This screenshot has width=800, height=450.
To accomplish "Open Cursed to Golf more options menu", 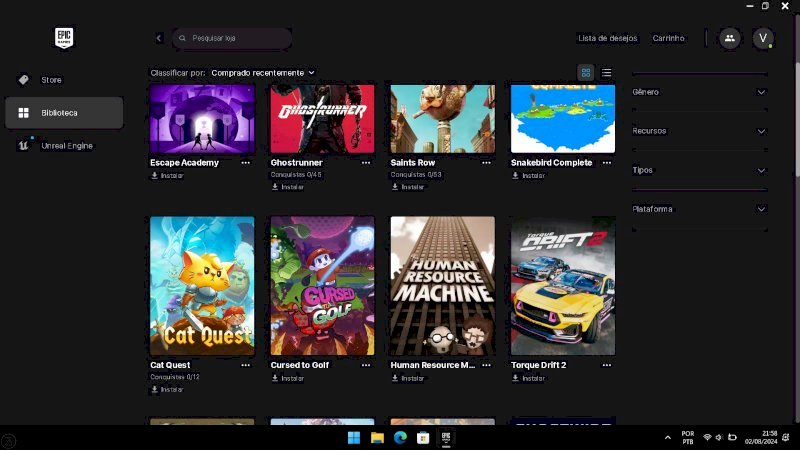I will pyautogui.click(x=366, y=365).
